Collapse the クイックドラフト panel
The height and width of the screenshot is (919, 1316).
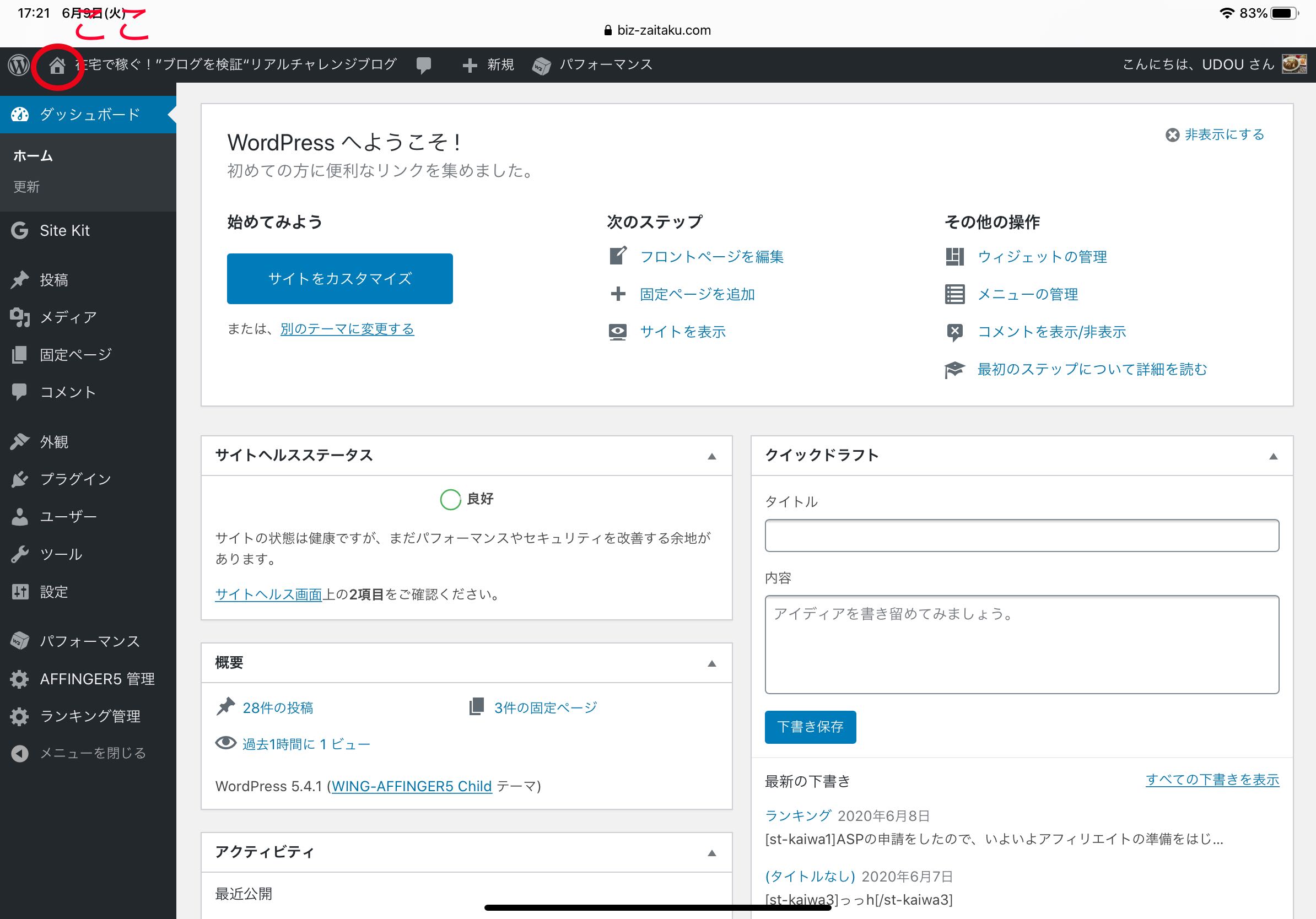click(1274, 456)
